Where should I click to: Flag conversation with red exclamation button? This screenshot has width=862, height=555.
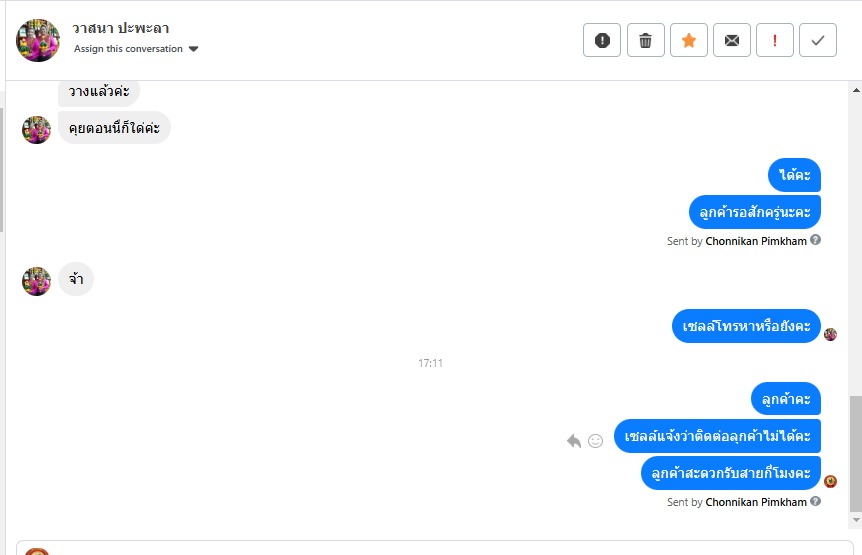[x=775, y=40]
